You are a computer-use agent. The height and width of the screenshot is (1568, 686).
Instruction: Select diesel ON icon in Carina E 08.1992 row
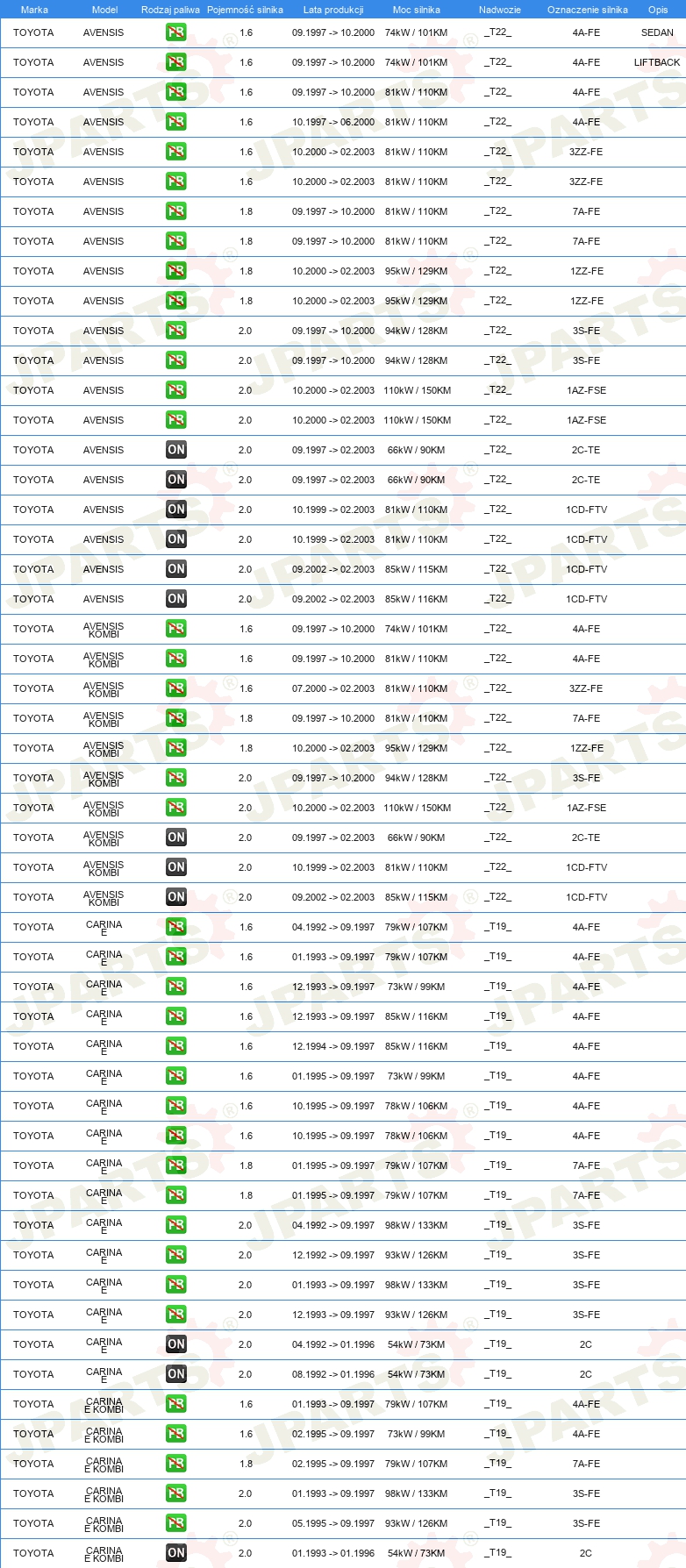pos(176,1374)
